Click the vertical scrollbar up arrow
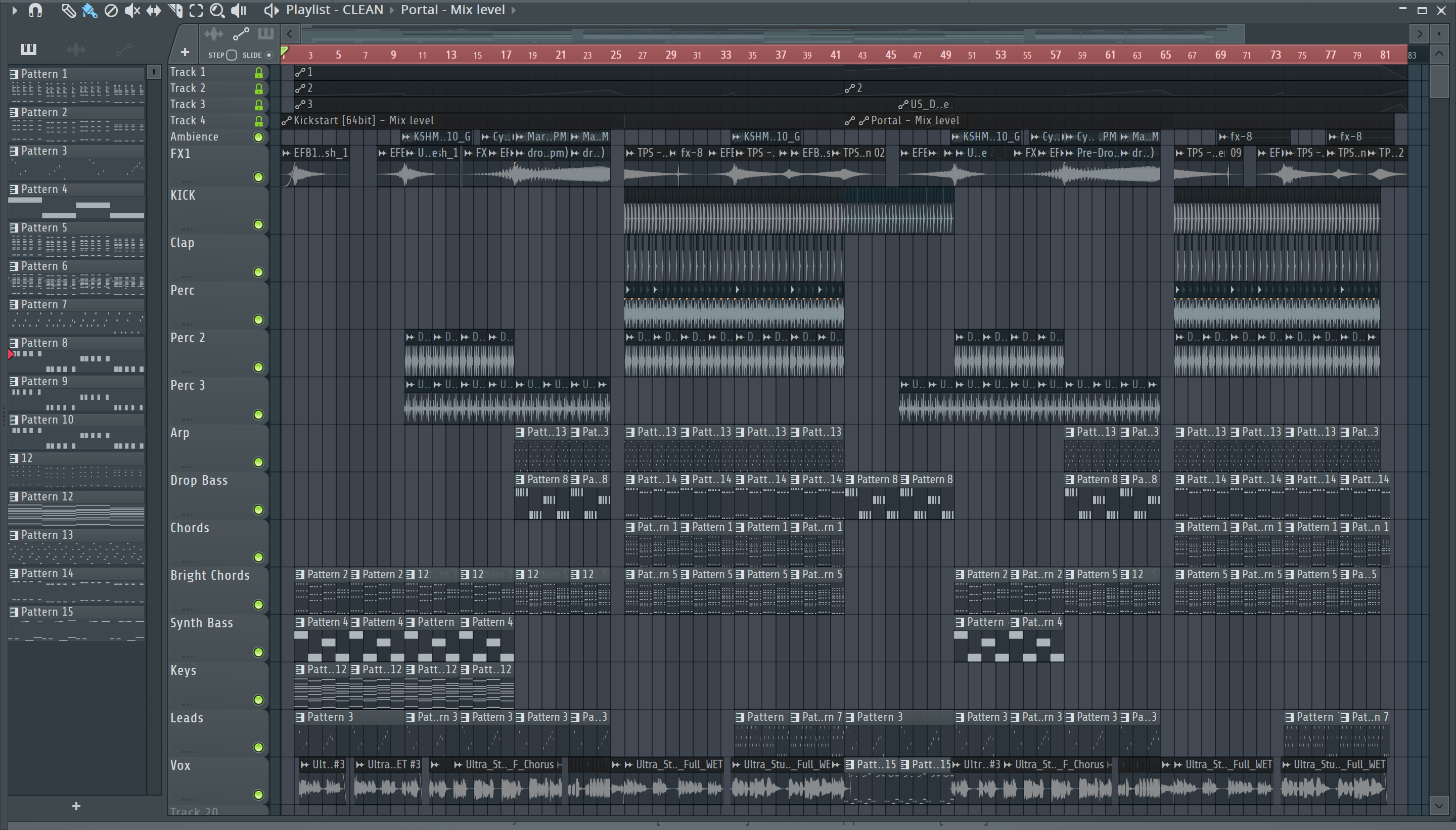The height and width of the screenshot is (830, 1456). tap(1439, 55)
